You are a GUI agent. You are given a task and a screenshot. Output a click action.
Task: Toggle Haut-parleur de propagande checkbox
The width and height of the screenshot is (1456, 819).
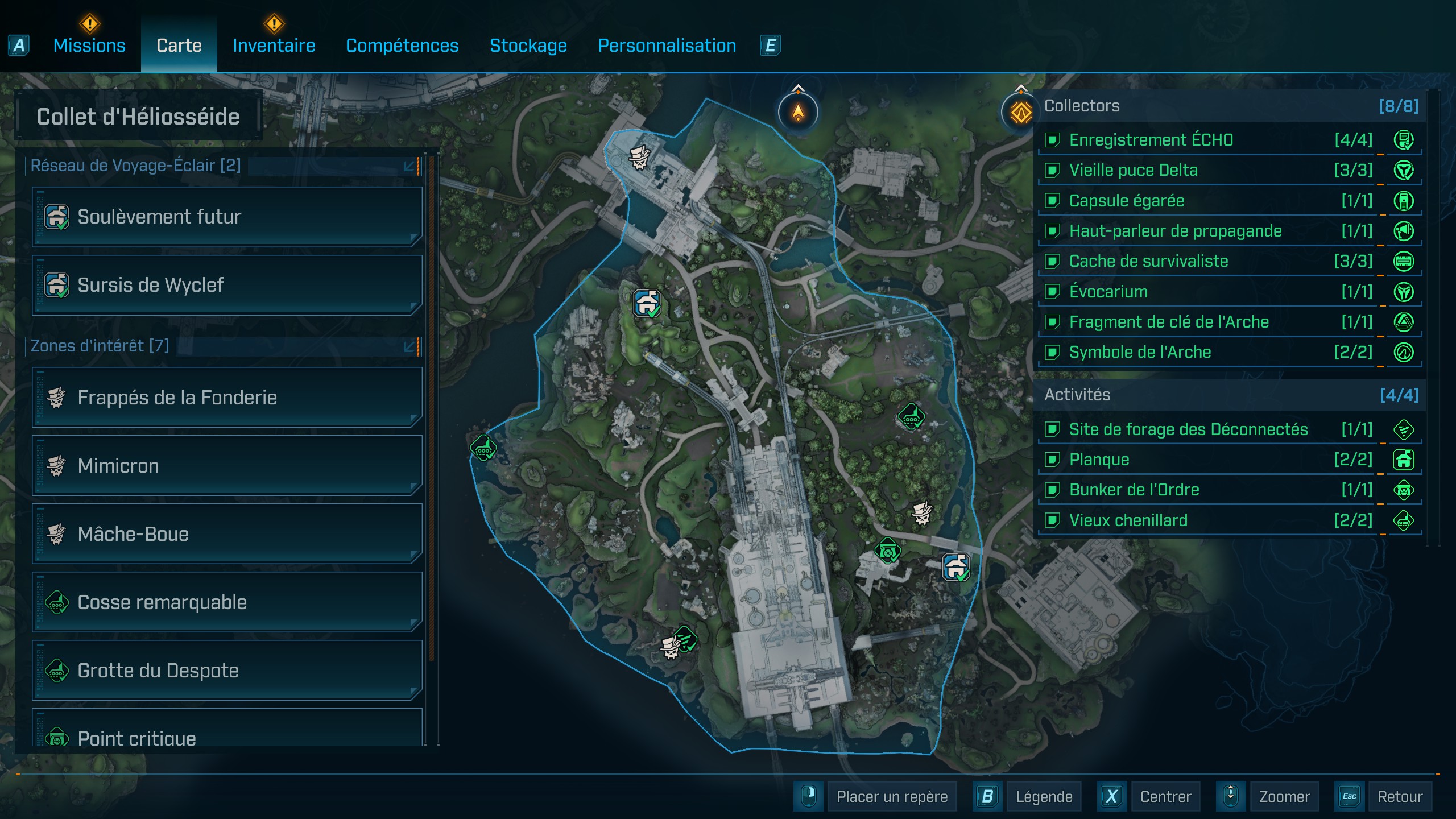[x=1053, y=231]
